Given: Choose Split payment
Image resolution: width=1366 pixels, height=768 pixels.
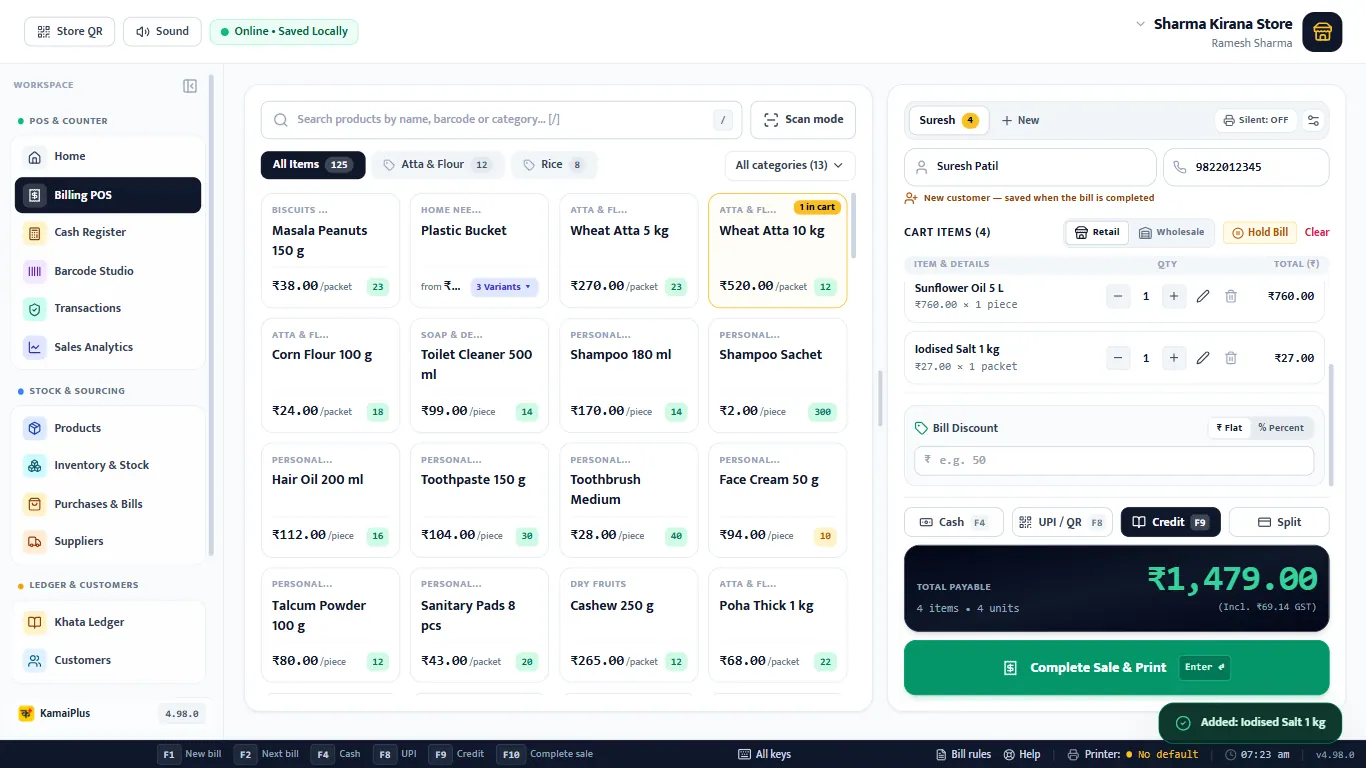Looking at the screenshot, I should pyautogui.click(x=1279, y=522).
